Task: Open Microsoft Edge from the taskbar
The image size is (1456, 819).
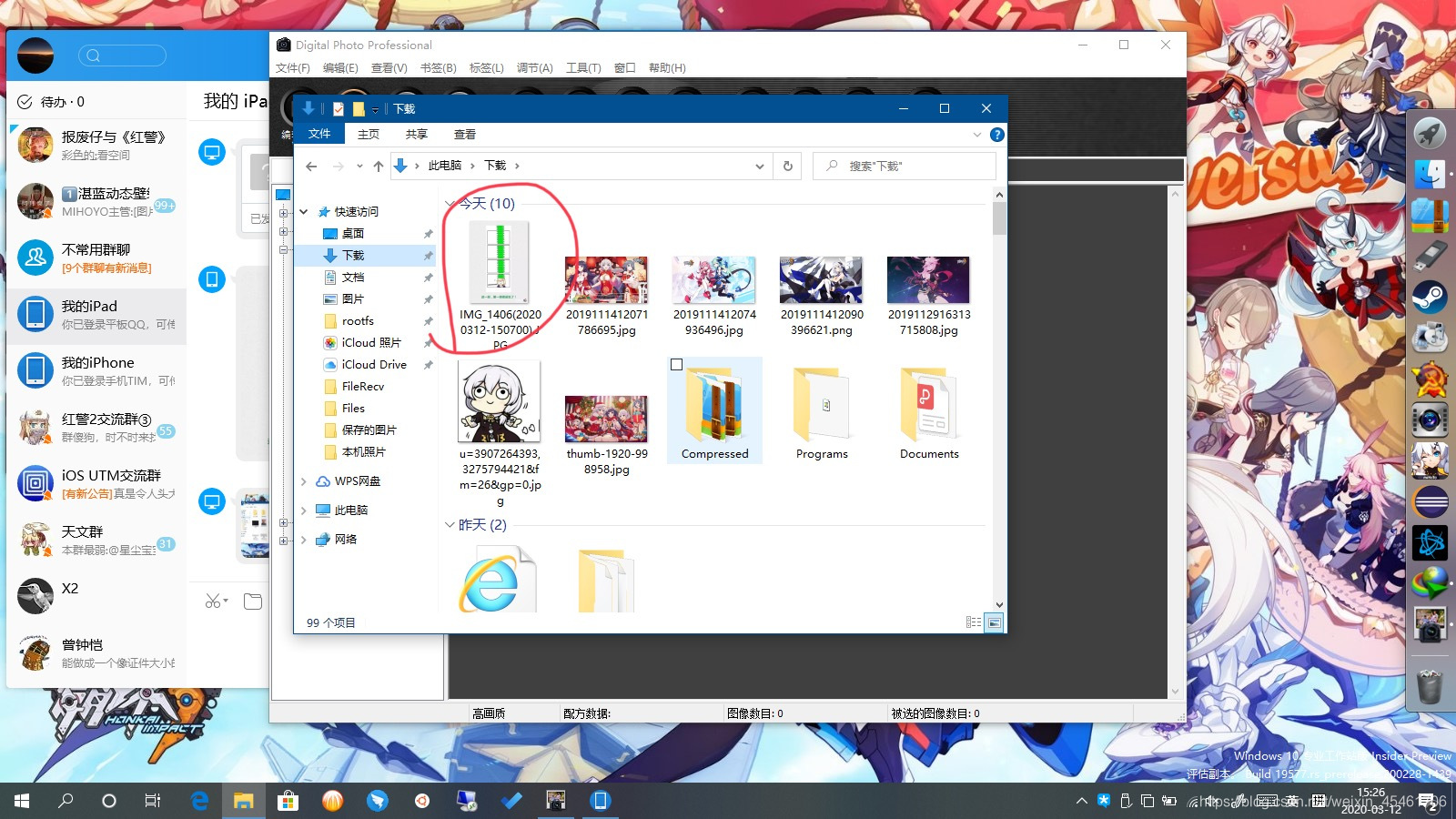Action: tap(199, 801)
